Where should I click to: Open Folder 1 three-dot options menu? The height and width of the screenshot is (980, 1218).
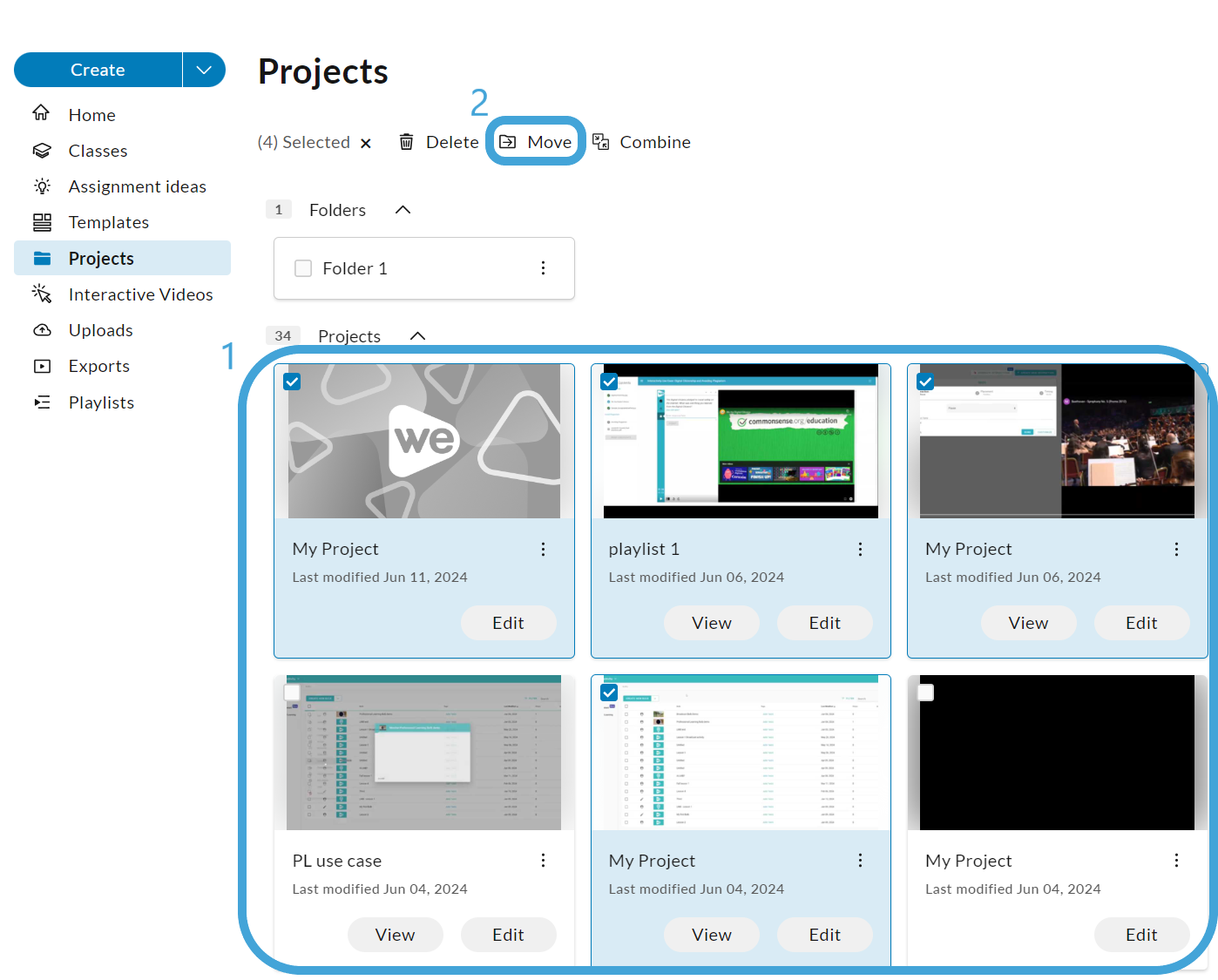coord(543,268)
